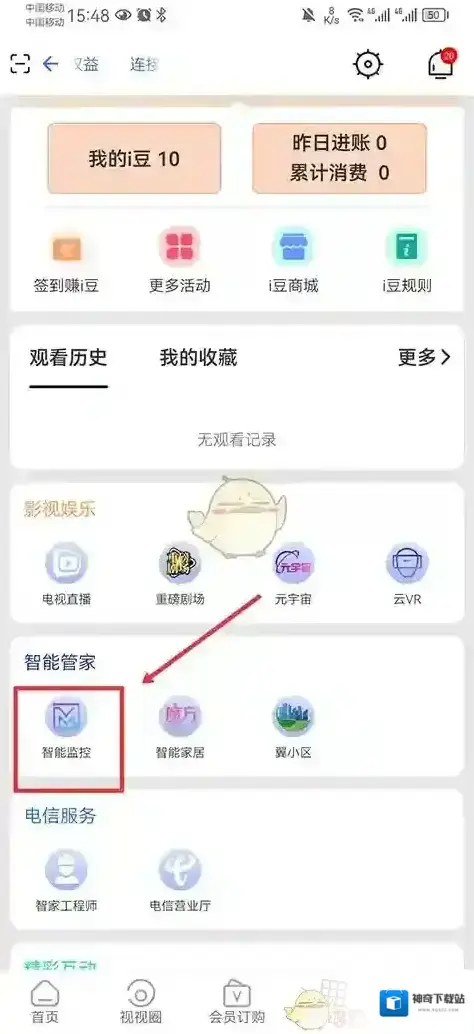Open 更多活动 activities icon
This screenshot has width=474, height=1034.
[179, 247]
